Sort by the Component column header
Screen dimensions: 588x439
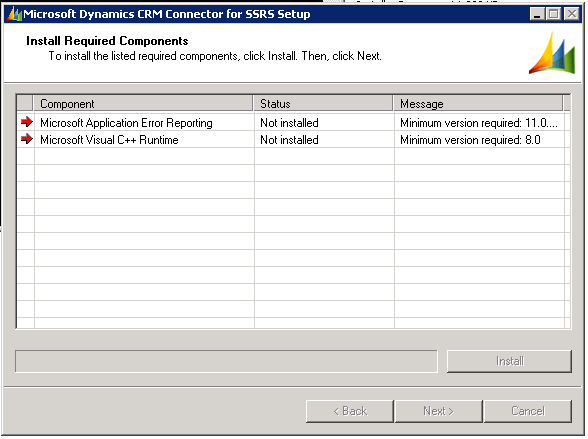click(x=143, y=103)
